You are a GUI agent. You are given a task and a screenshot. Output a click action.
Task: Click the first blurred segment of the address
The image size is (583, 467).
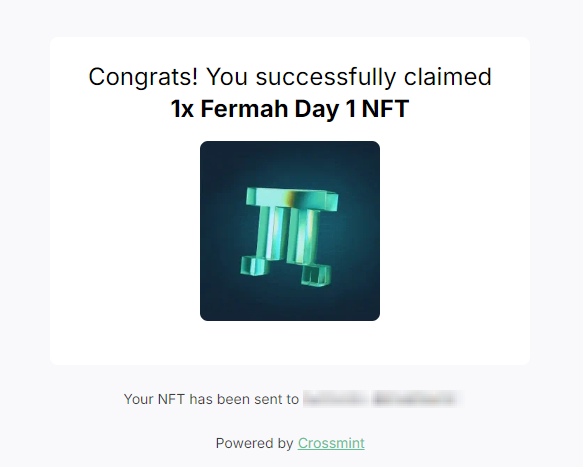pyautogui.click(x=334, y=399)
